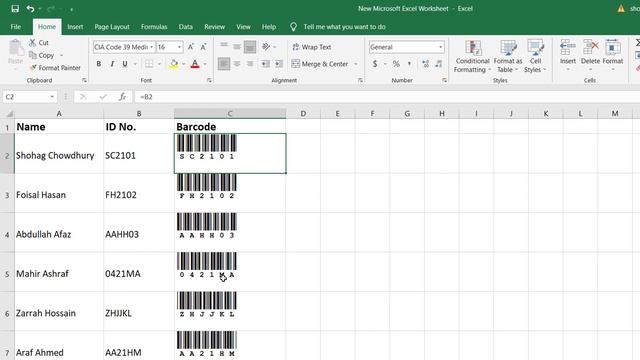640x360 pixels.
Task: Click Wrap Text button
Action: [x=311, y=47]
